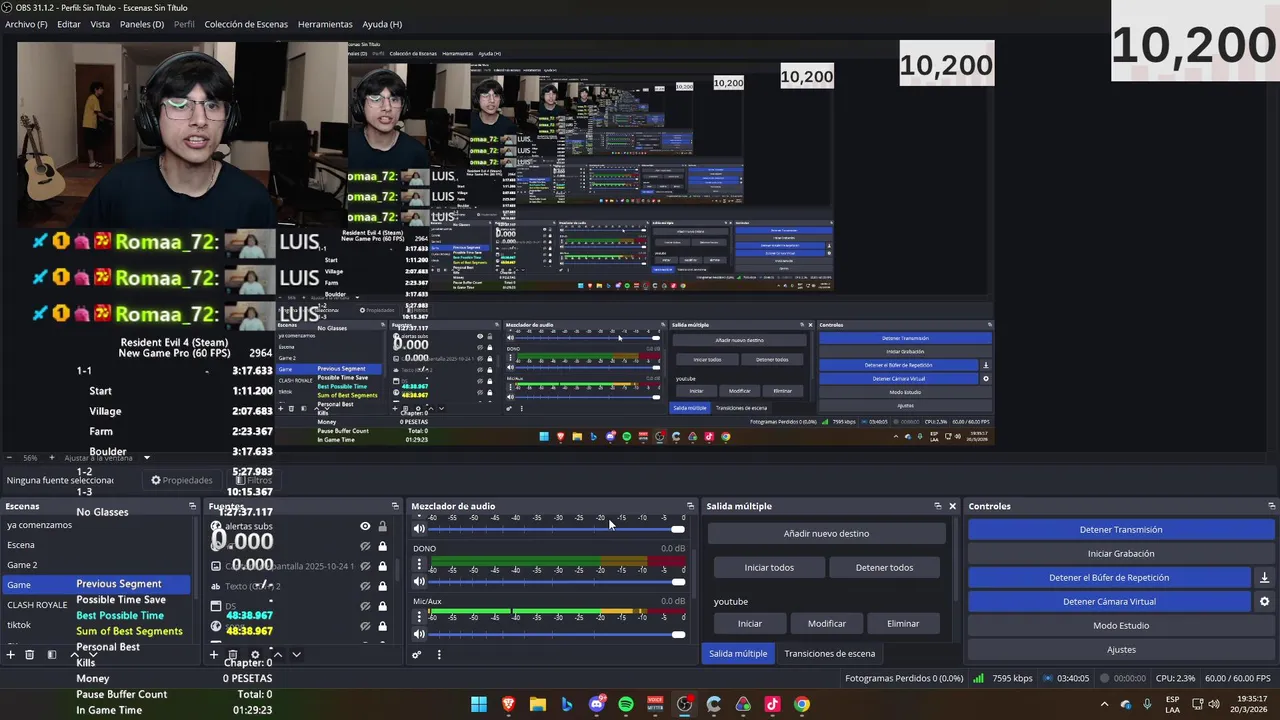Viewport: 1280px width, 720px height.
Task: Float the Fuentes panel with its dock icon
Action: [395, 506]
